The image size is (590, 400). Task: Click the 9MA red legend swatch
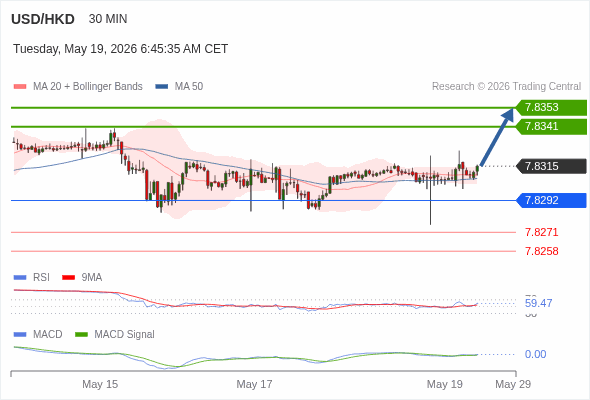tap(68, 278)
